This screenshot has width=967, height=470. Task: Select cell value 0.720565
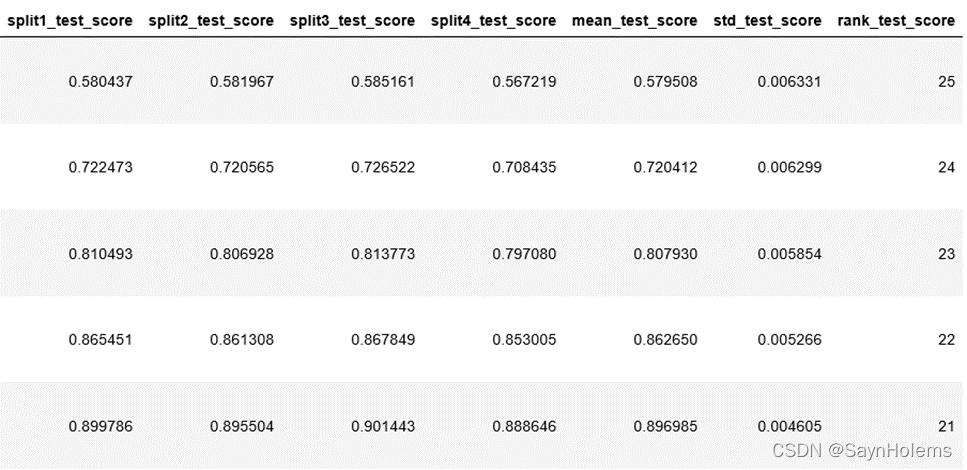(x=242, y=167)
